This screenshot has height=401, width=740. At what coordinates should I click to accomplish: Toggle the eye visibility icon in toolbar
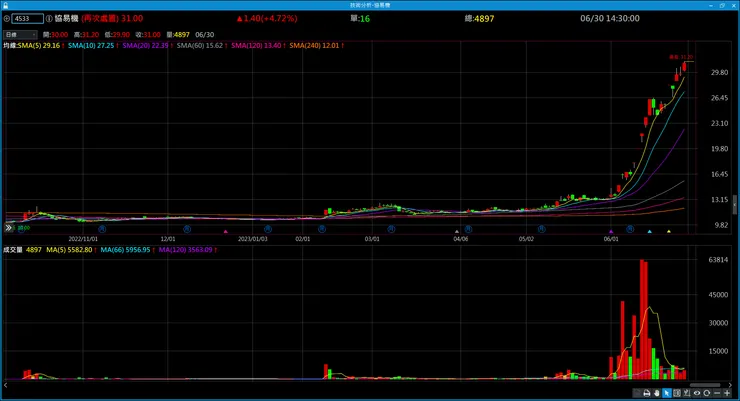(697, 393)
